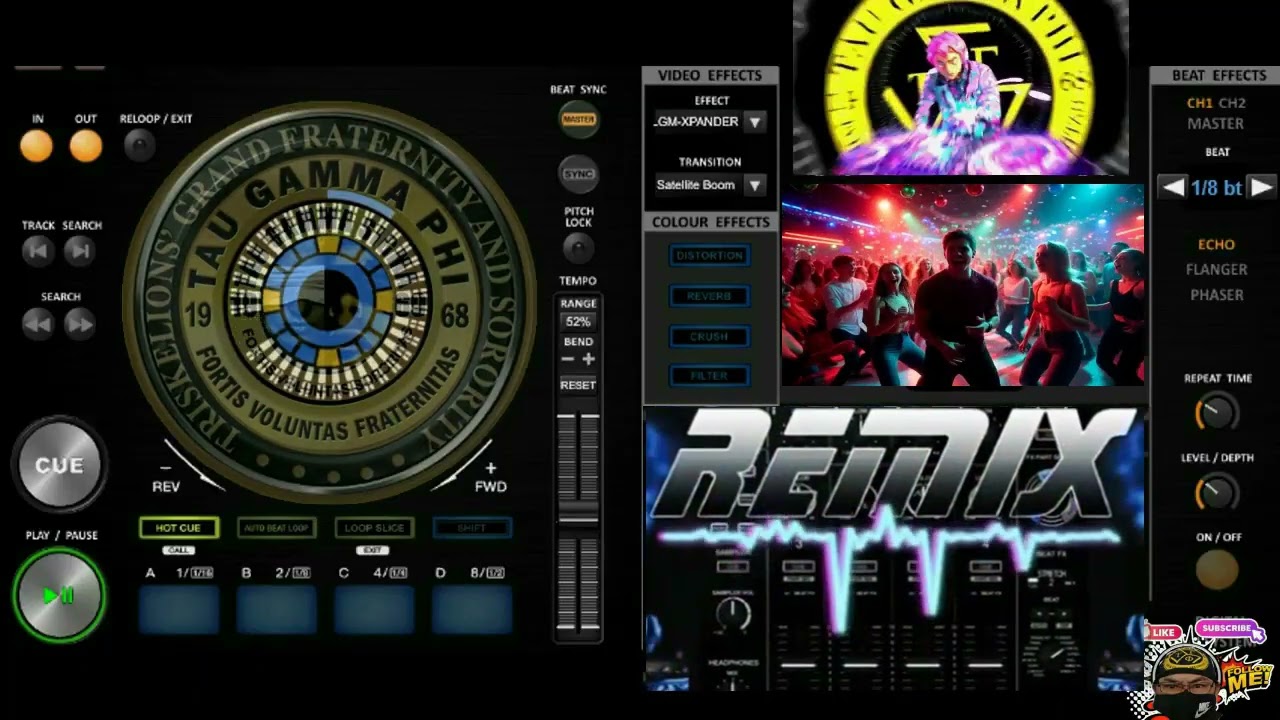Image resolution: width=1280 pixels, height=720 pixels.
Task: Enable the DISTORTION colour effect
Action: coord(709,256)
